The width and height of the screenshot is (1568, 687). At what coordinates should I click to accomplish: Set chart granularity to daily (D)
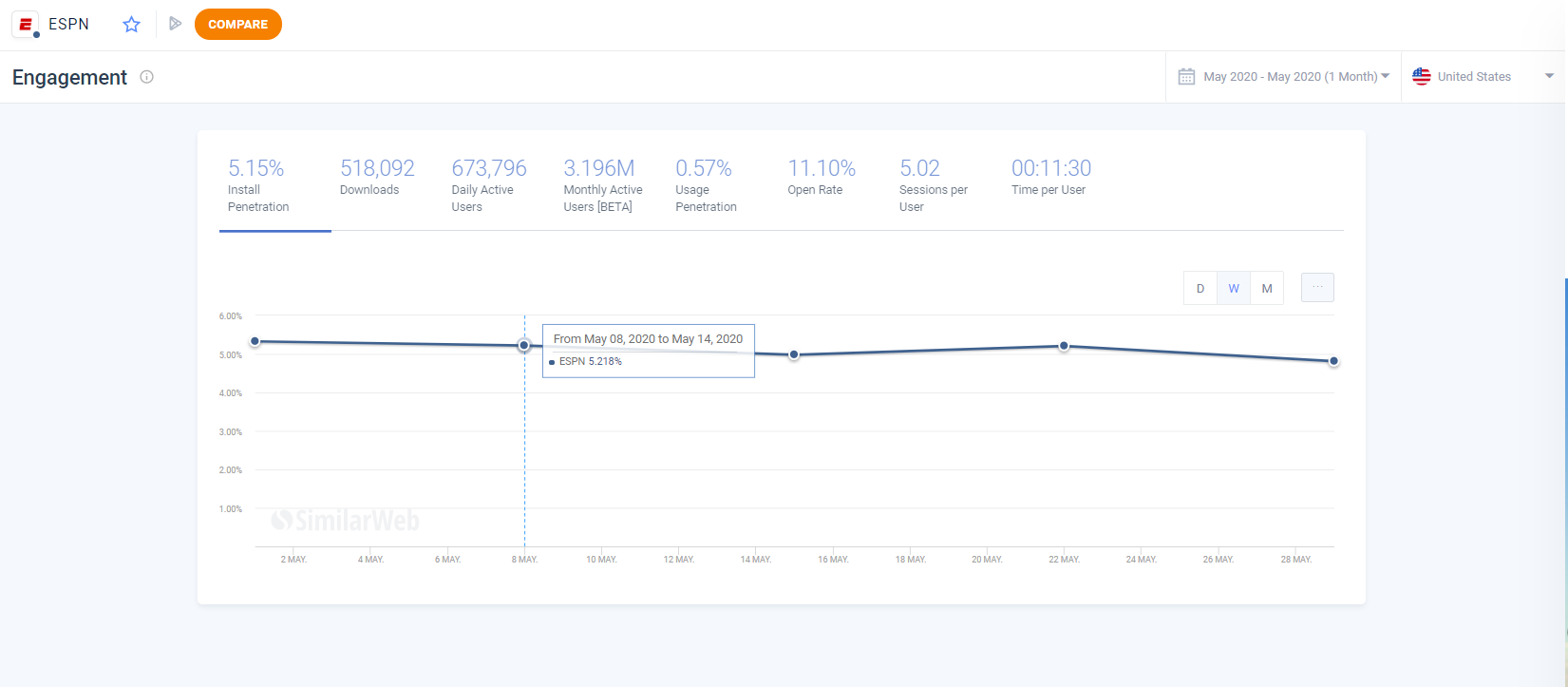point(1200,288)
